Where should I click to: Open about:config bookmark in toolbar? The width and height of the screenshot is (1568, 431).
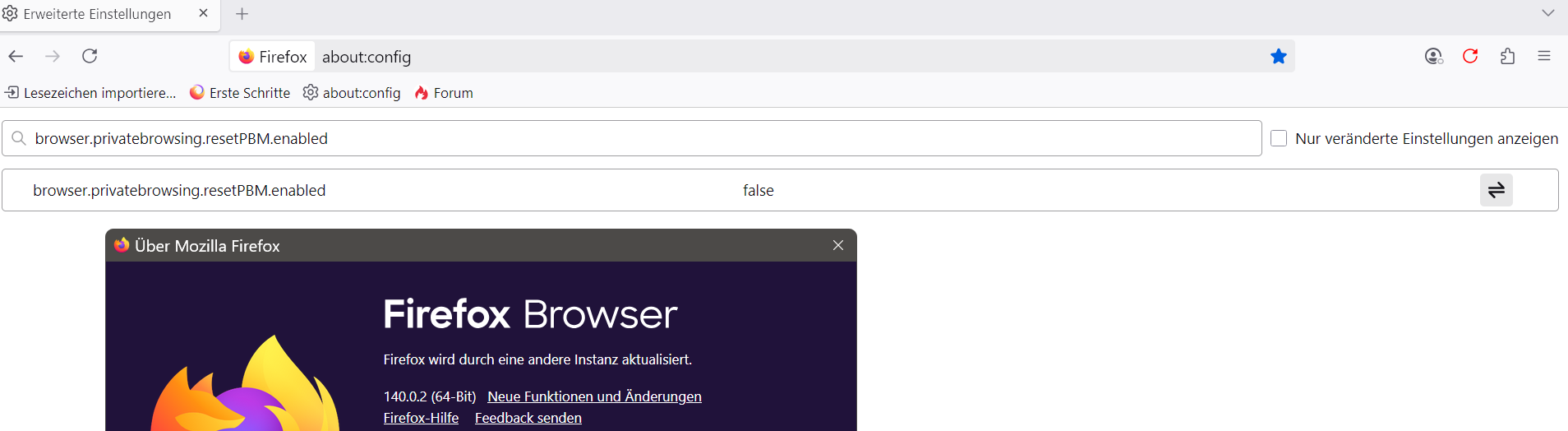[x=352, y=93]
